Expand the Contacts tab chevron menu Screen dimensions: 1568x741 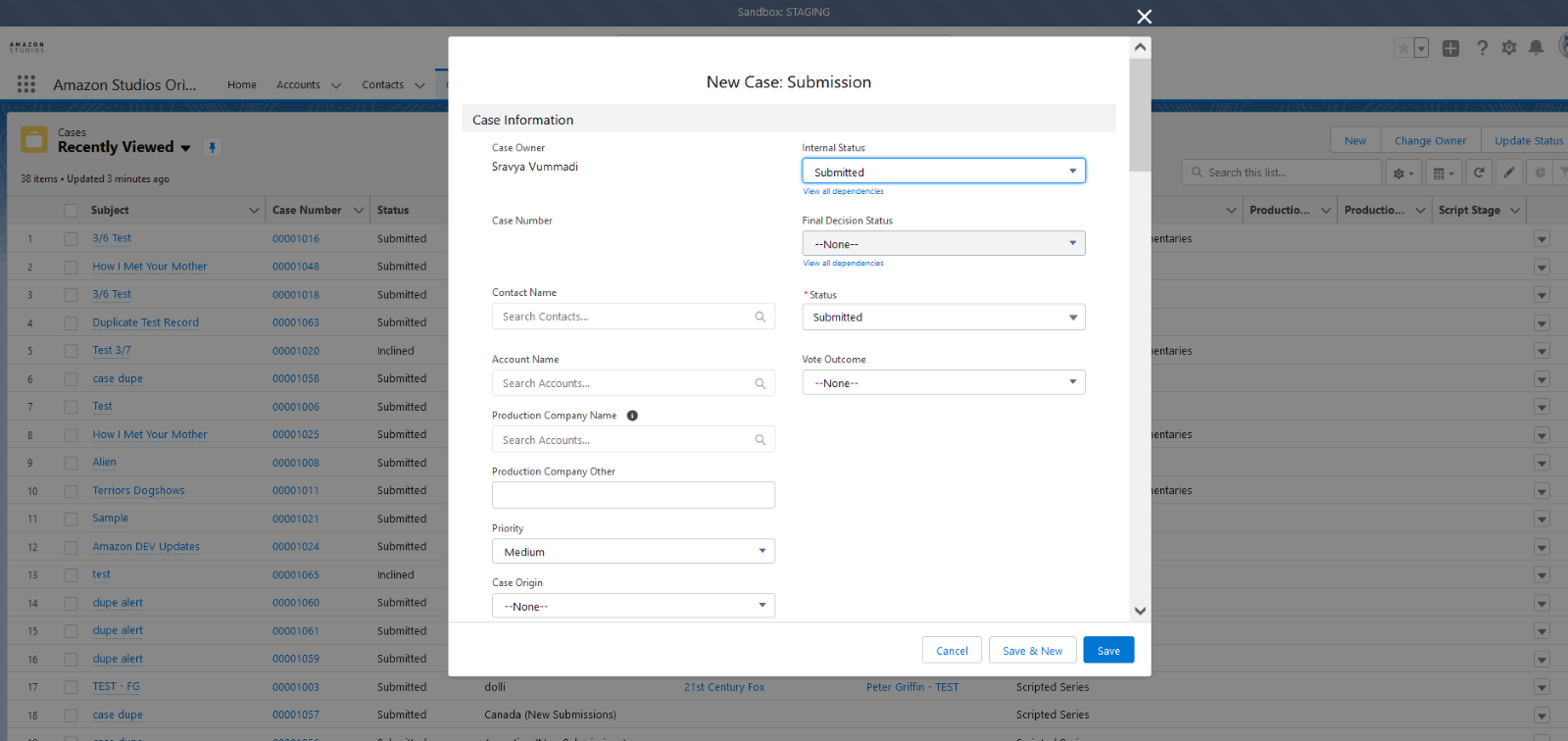(419, 85)
